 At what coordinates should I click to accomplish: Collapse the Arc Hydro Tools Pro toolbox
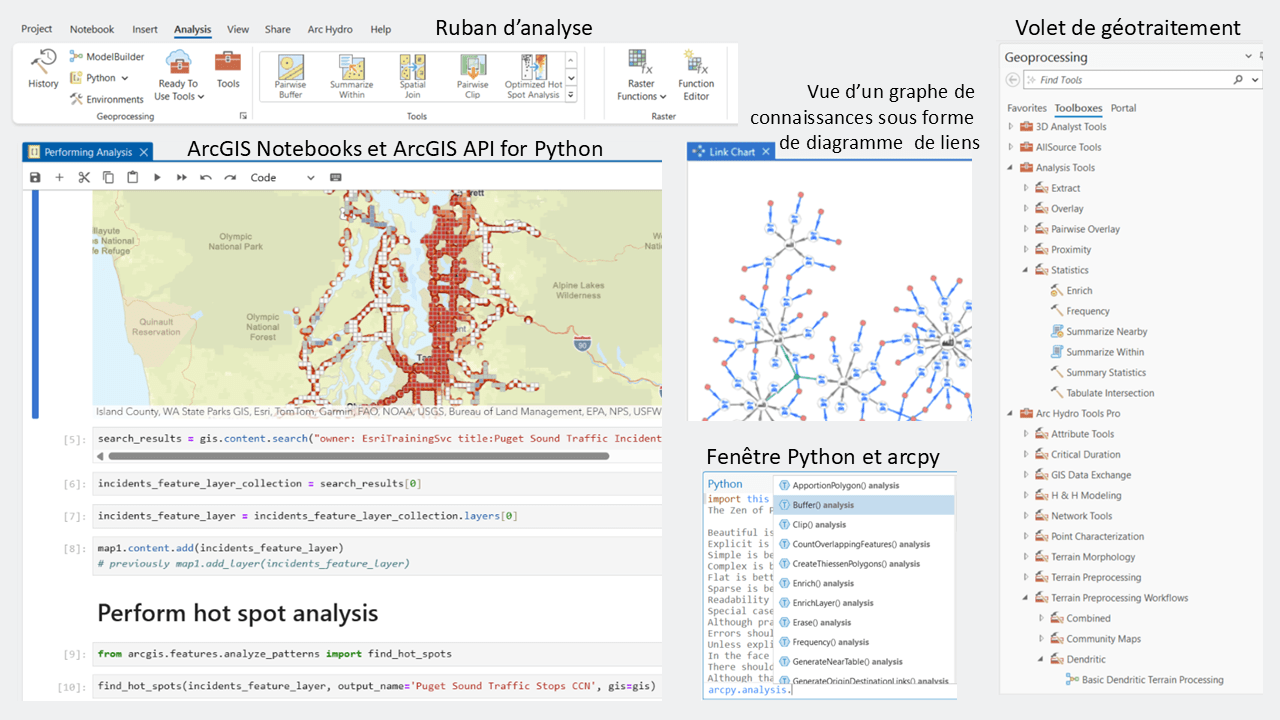[1011, 413]
